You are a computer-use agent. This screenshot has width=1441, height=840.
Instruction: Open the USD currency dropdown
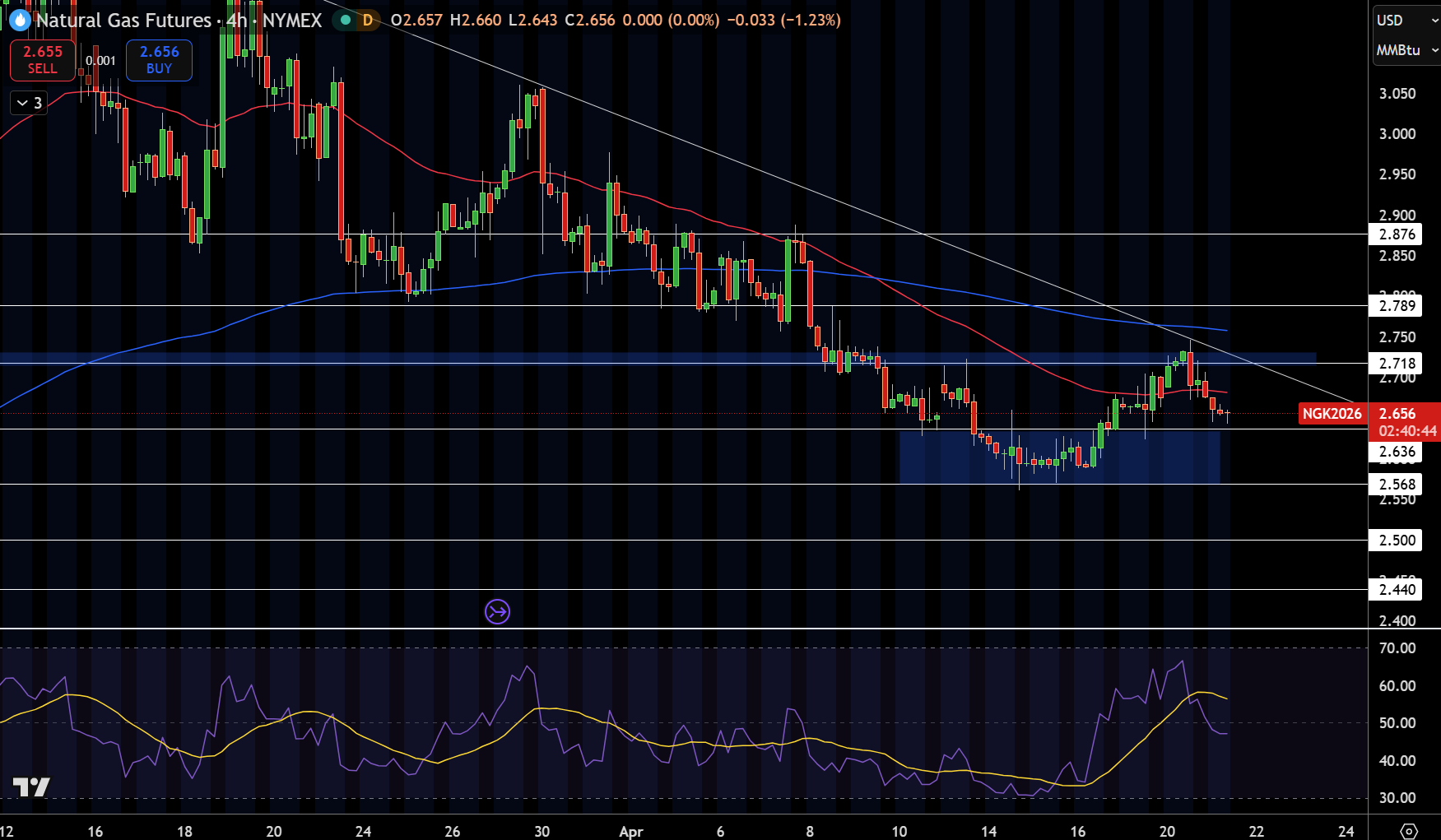point(1406,20)
